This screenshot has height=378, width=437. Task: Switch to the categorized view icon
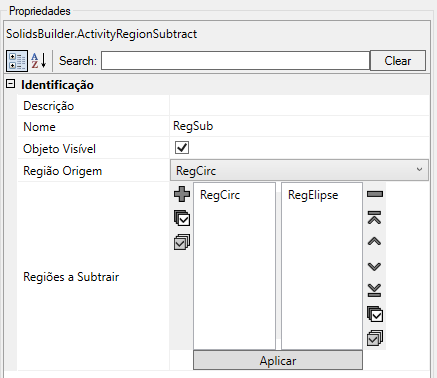tap(17, 61)
